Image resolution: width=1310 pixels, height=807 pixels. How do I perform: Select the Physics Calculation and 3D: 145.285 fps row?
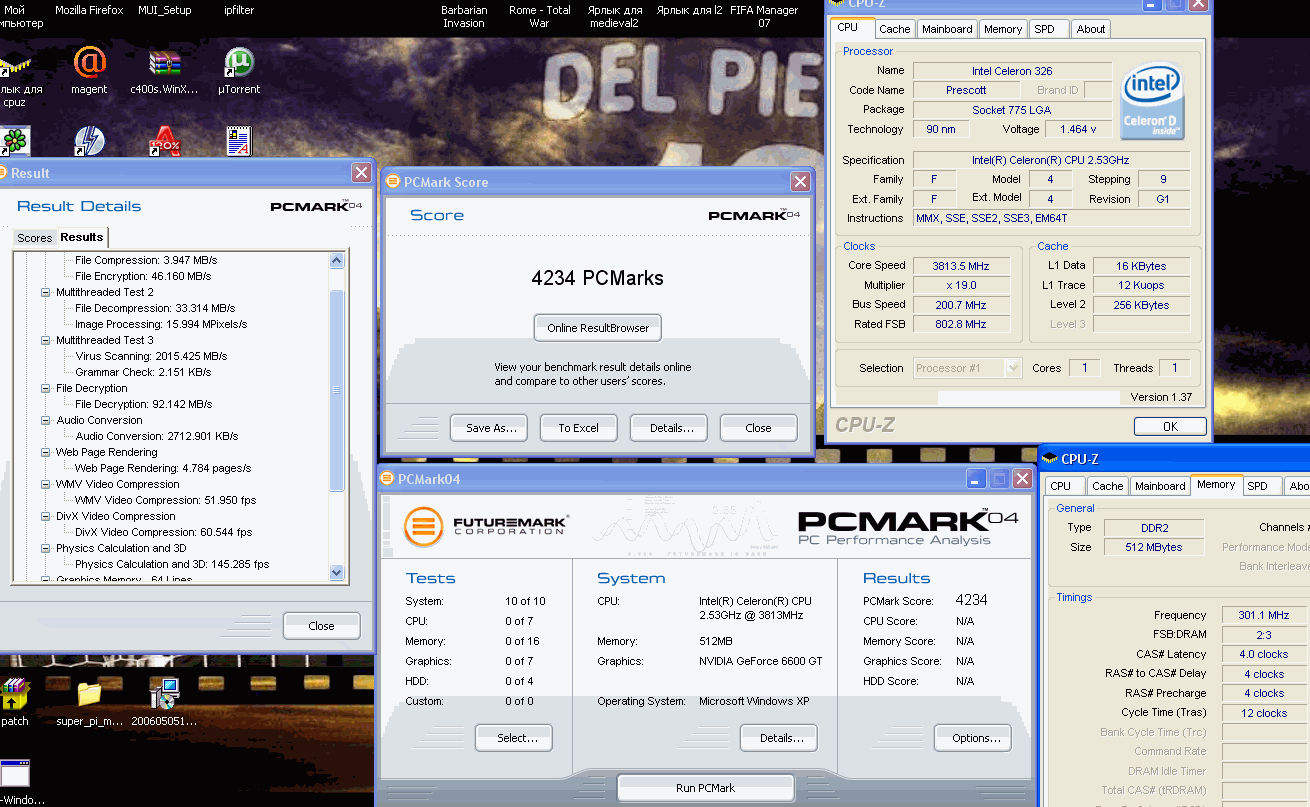172,564
